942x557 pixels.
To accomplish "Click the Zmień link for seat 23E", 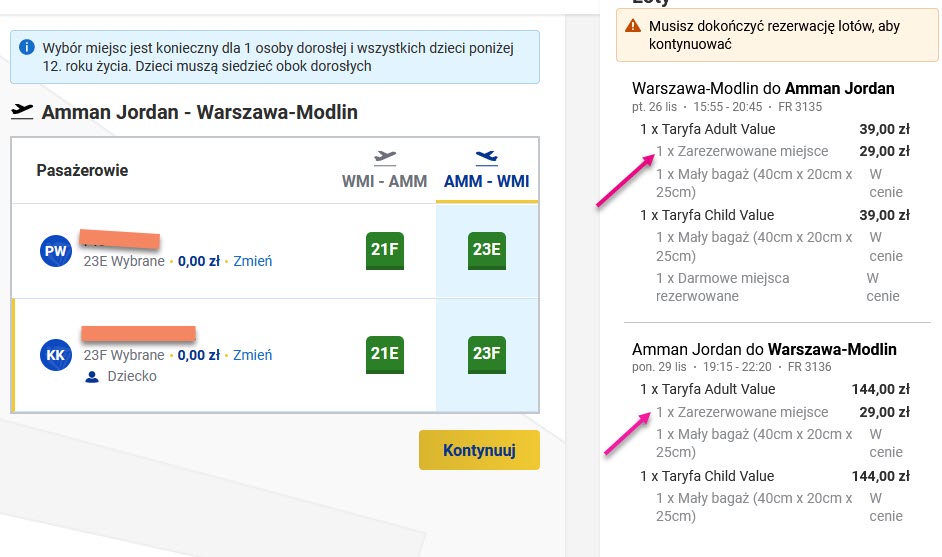I will [x=252, y=261].
